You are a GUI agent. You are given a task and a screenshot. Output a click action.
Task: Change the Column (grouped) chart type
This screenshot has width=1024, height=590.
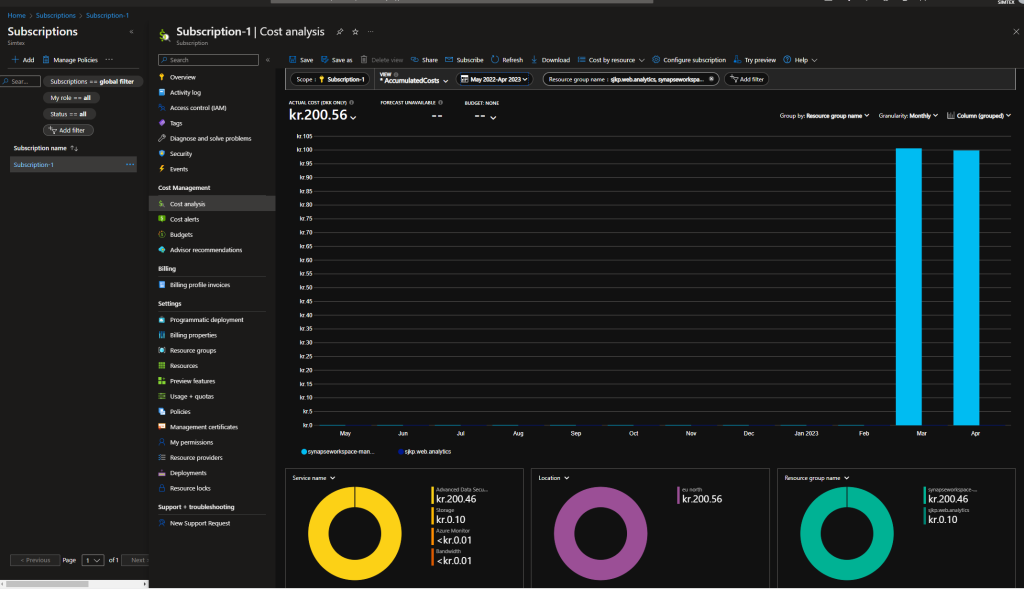[x=979, y=116]
